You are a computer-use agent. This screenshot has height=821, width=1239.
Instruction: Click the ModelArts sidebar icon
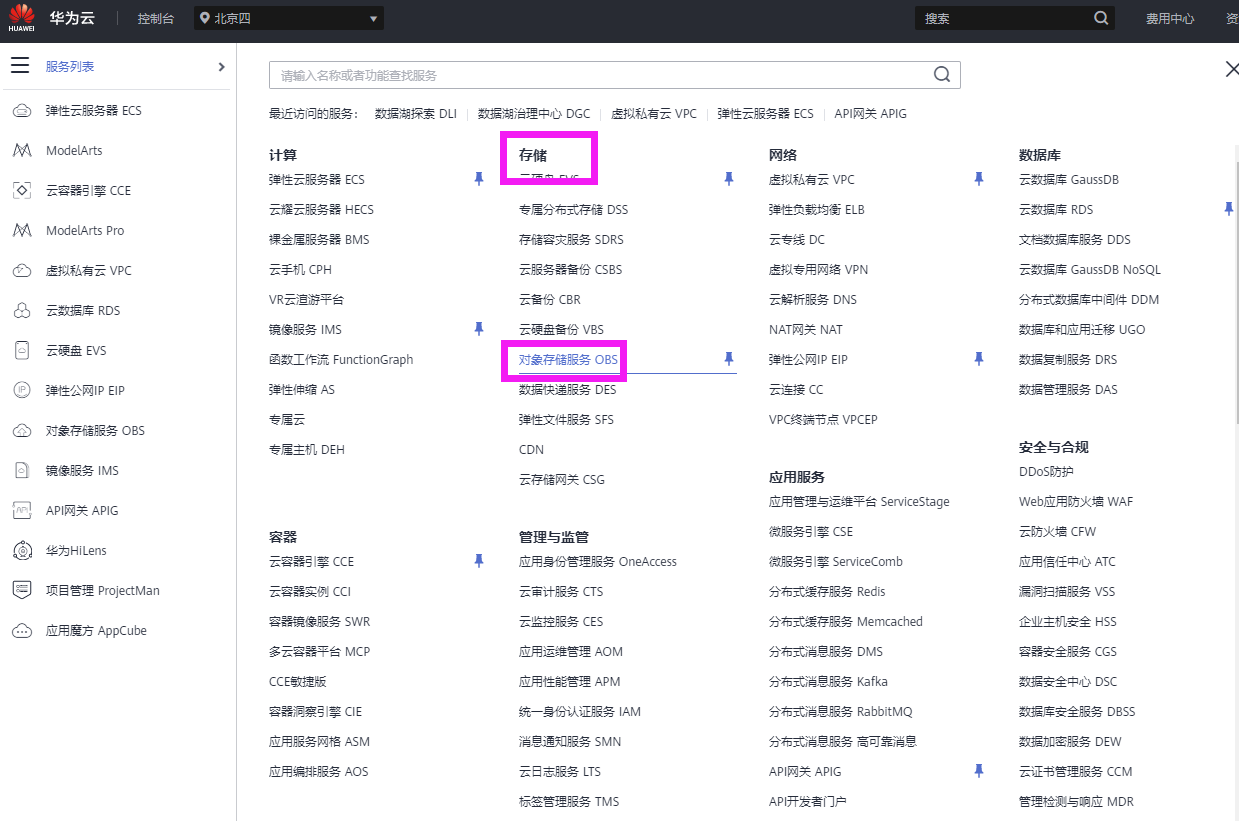pyautogui.click(x=22, y=150)
